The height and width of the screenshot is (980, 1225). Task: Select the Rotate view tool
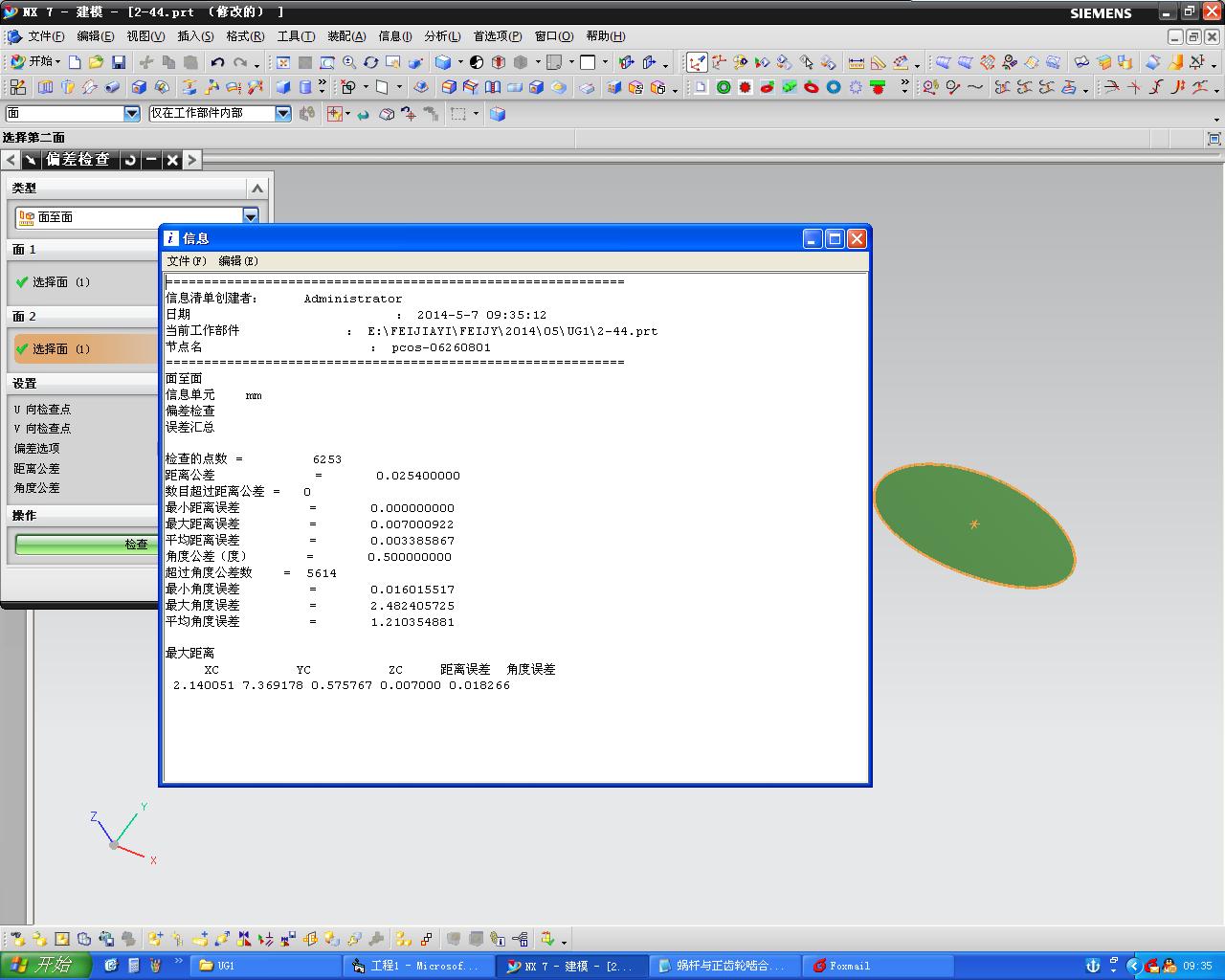point(371,62)
